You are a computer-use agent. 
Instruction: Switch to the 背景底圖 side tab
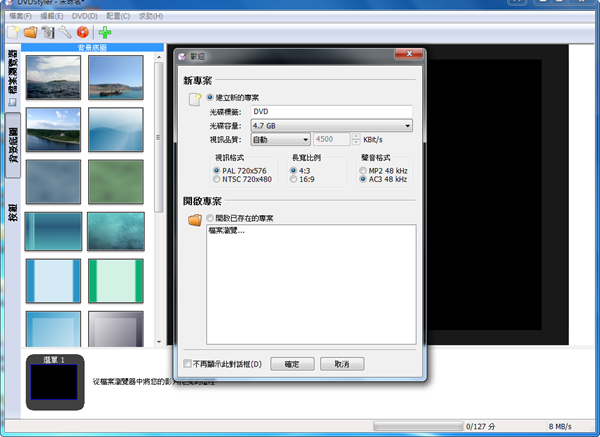tap(13, 145)
